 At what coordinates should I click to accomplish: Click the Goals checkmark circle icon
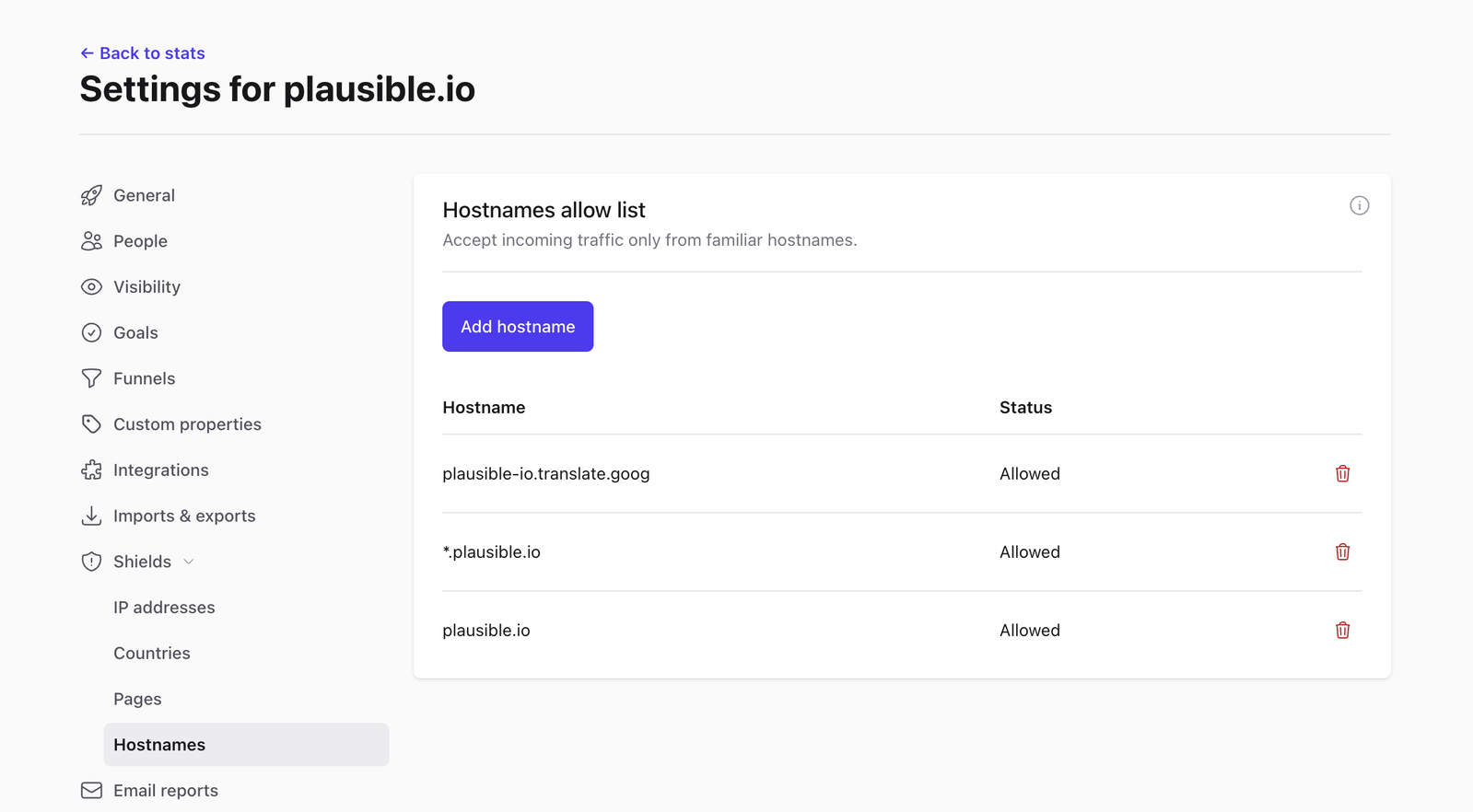tap(91, 332)
